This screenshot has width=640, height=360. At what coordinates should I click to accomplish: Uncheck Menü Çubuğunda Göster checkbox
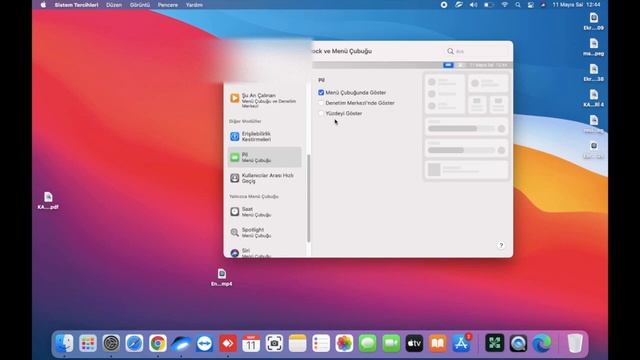pos(321,93)
